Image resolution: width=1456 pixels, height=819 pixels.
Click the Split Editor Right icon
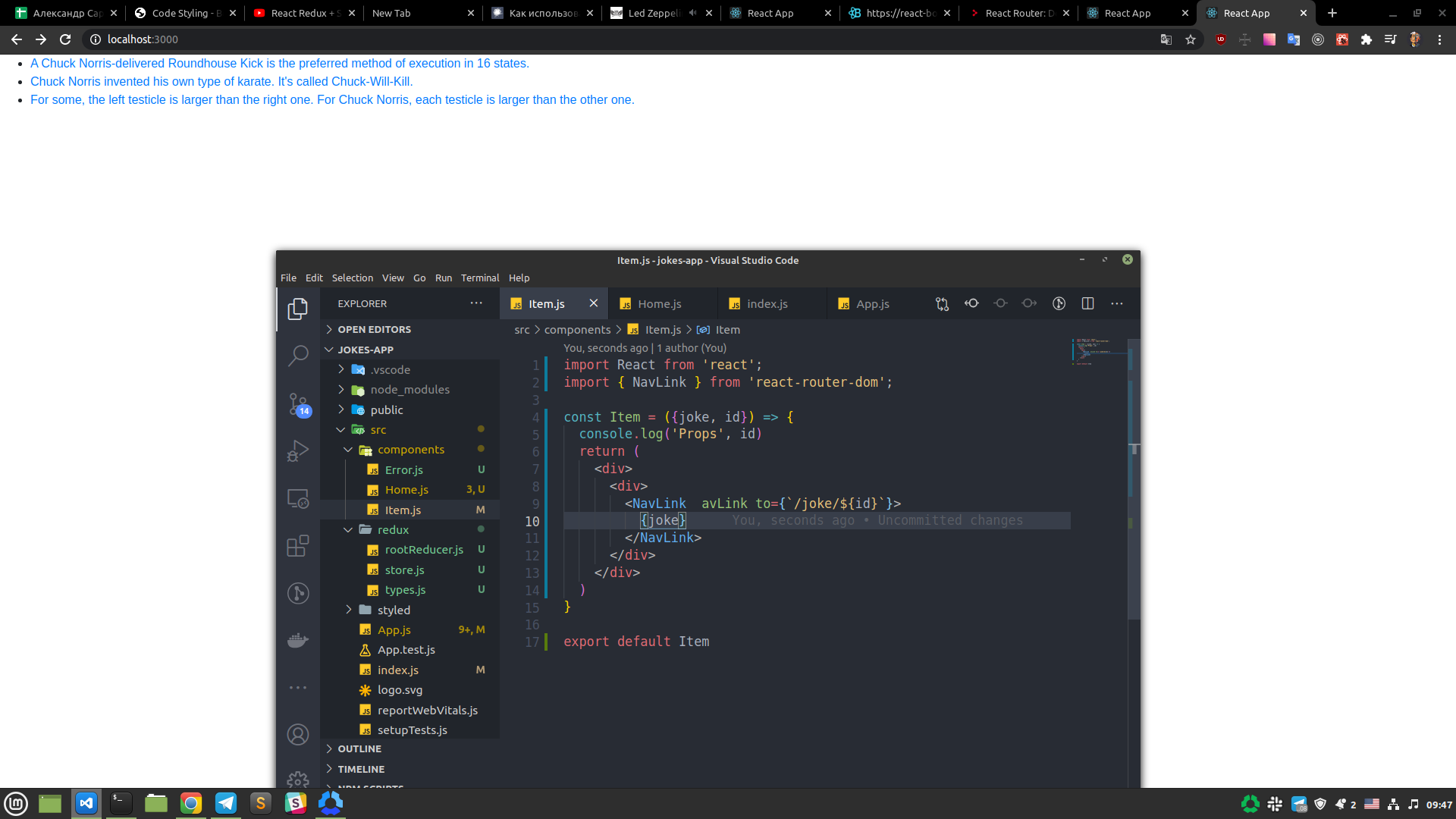(1087, 303)
